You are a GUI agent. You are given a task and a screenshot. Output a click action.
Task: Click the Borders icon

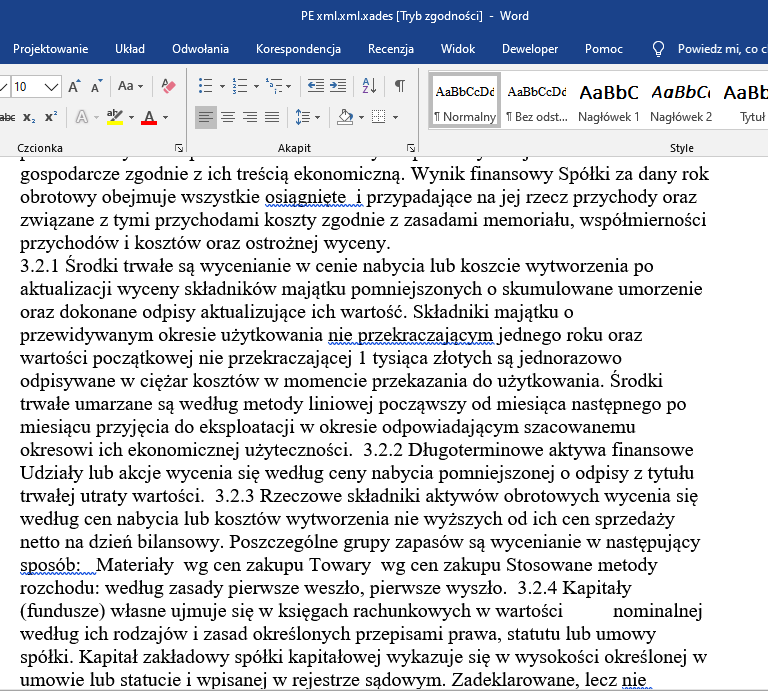click(378, 118)
